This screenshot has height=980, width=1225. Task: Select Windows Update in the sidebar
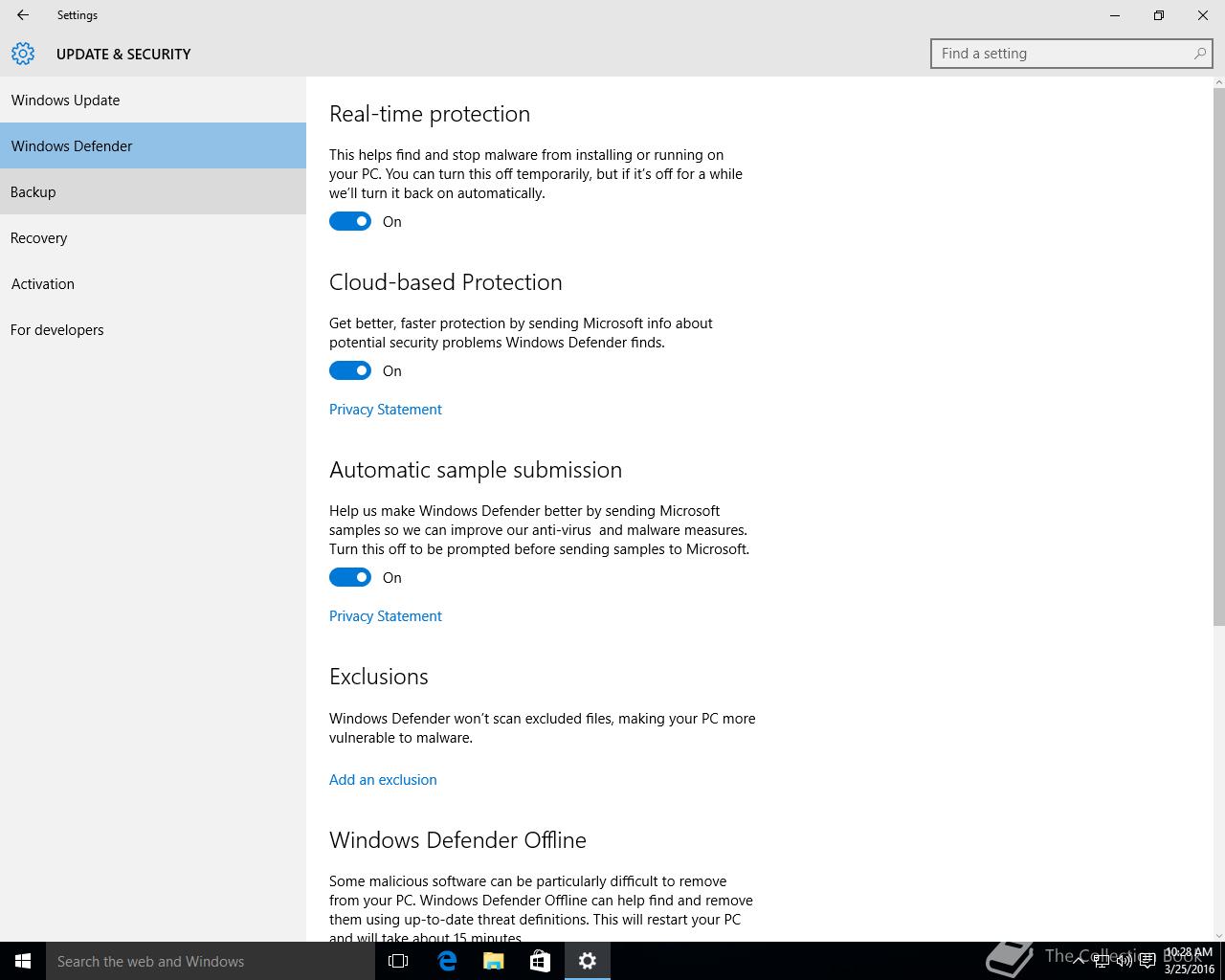pos(153,100)
